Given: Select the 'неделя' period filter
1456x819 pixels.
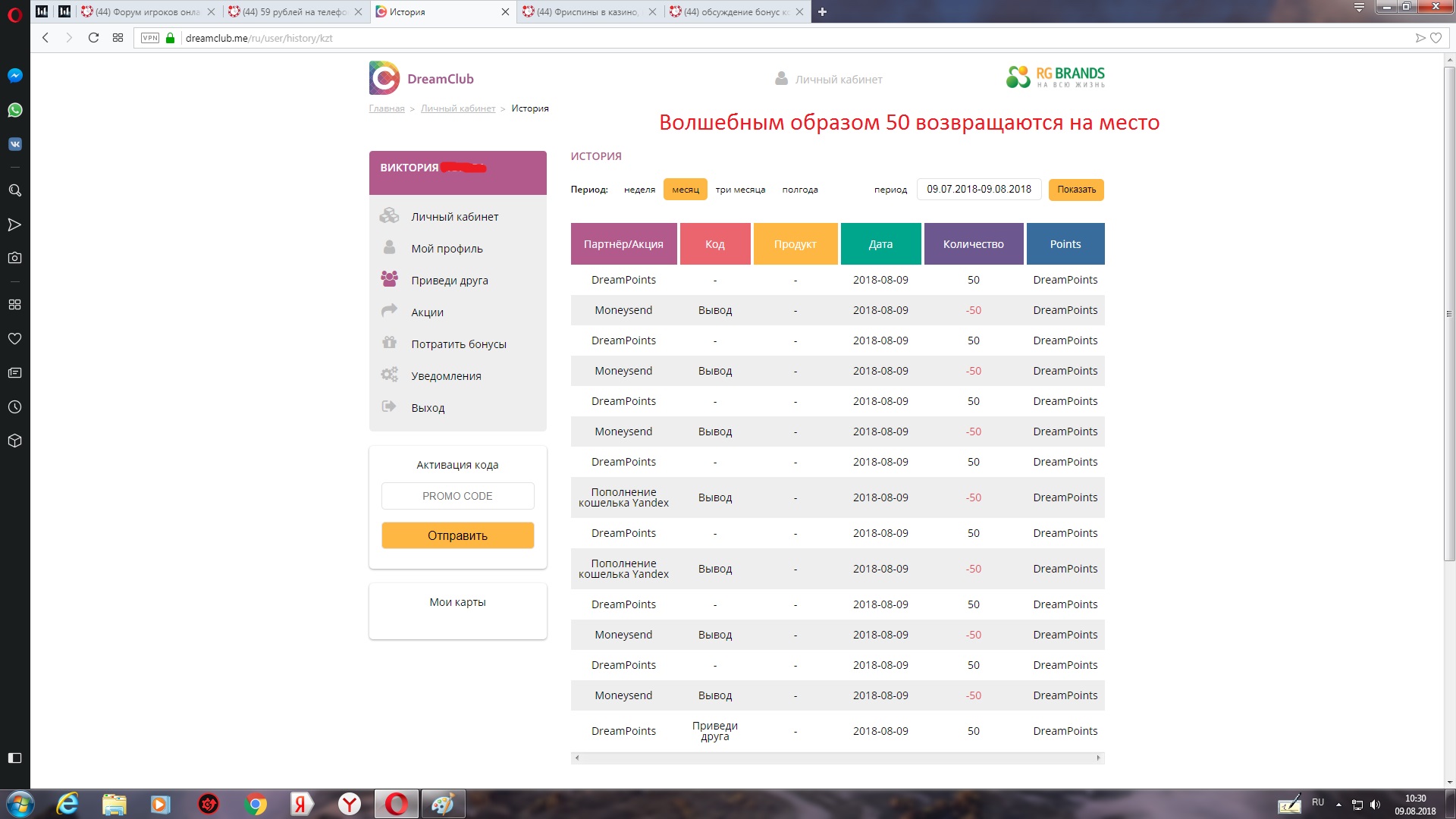Looking at the screenshot, I should (x=639, y=190).
